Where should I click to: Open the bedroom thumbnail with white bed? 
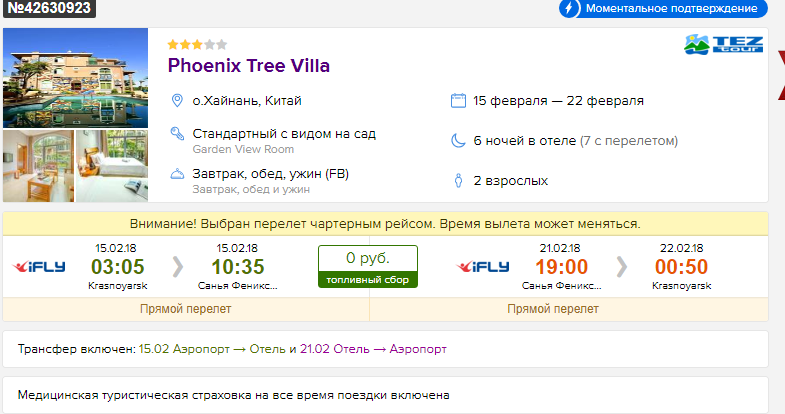tap(112, 166)
